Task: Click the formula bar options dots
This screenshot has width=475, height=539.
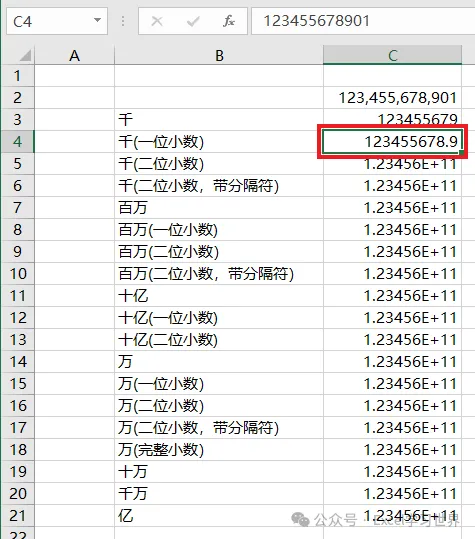Action: coord(123,21)
